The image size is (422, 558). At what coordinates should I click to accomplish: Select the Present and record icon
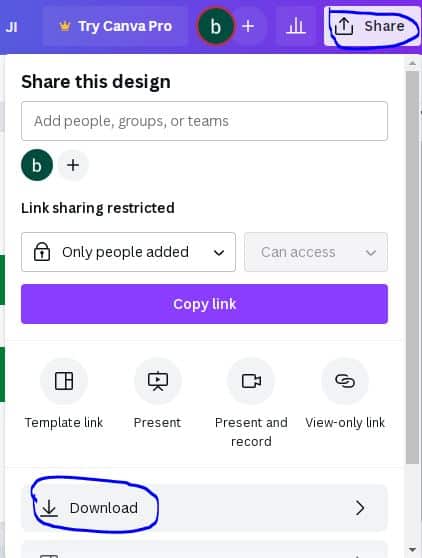251,381
